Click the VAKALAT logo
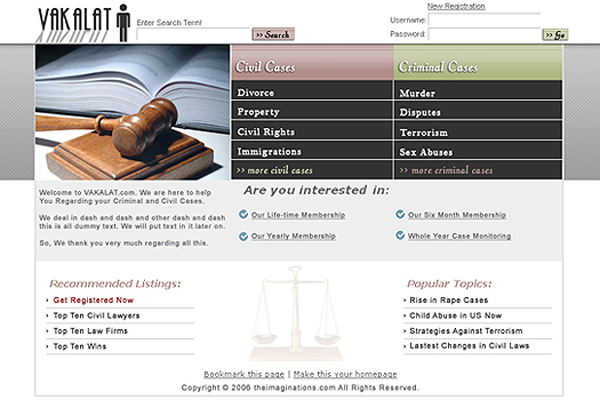600x400 pixels. pos(83,23)
